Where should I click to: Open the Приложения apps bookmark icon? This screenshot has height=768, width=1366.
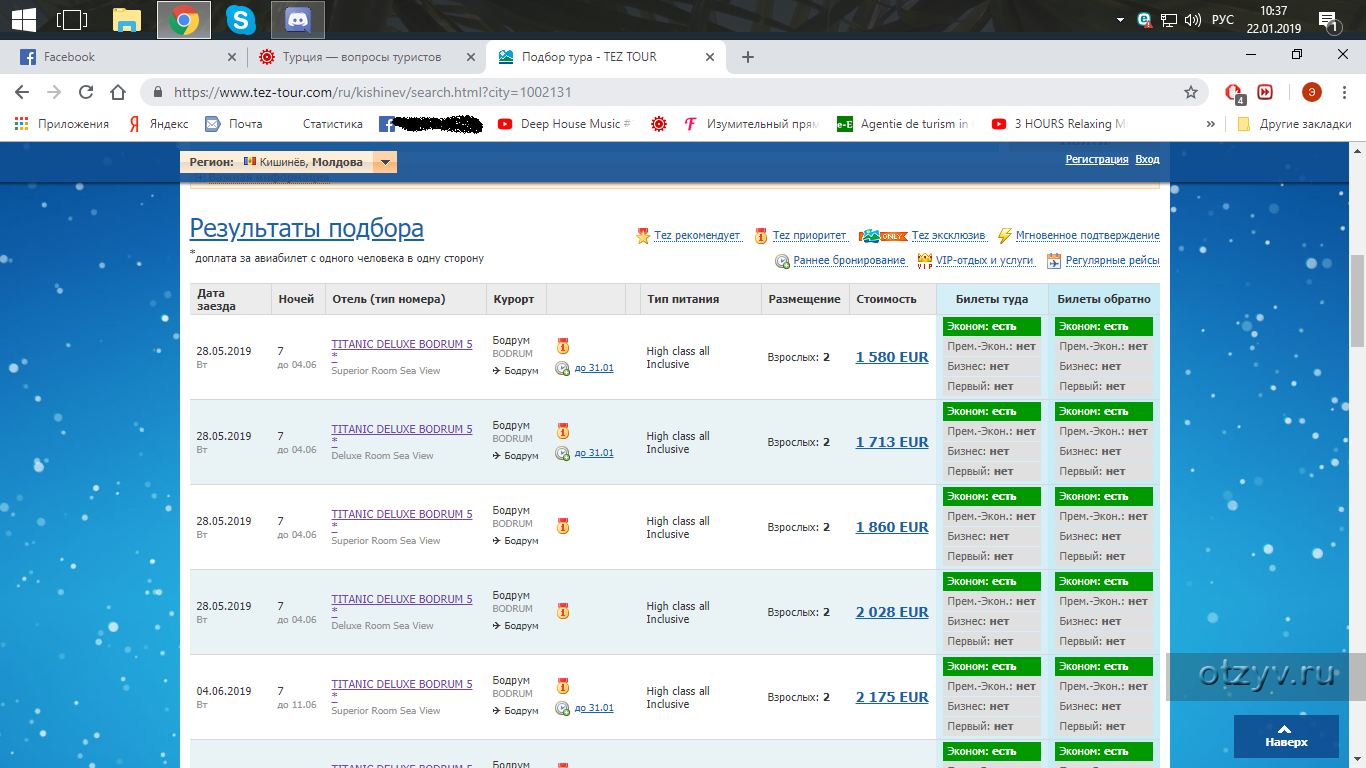tap(22, 124)
